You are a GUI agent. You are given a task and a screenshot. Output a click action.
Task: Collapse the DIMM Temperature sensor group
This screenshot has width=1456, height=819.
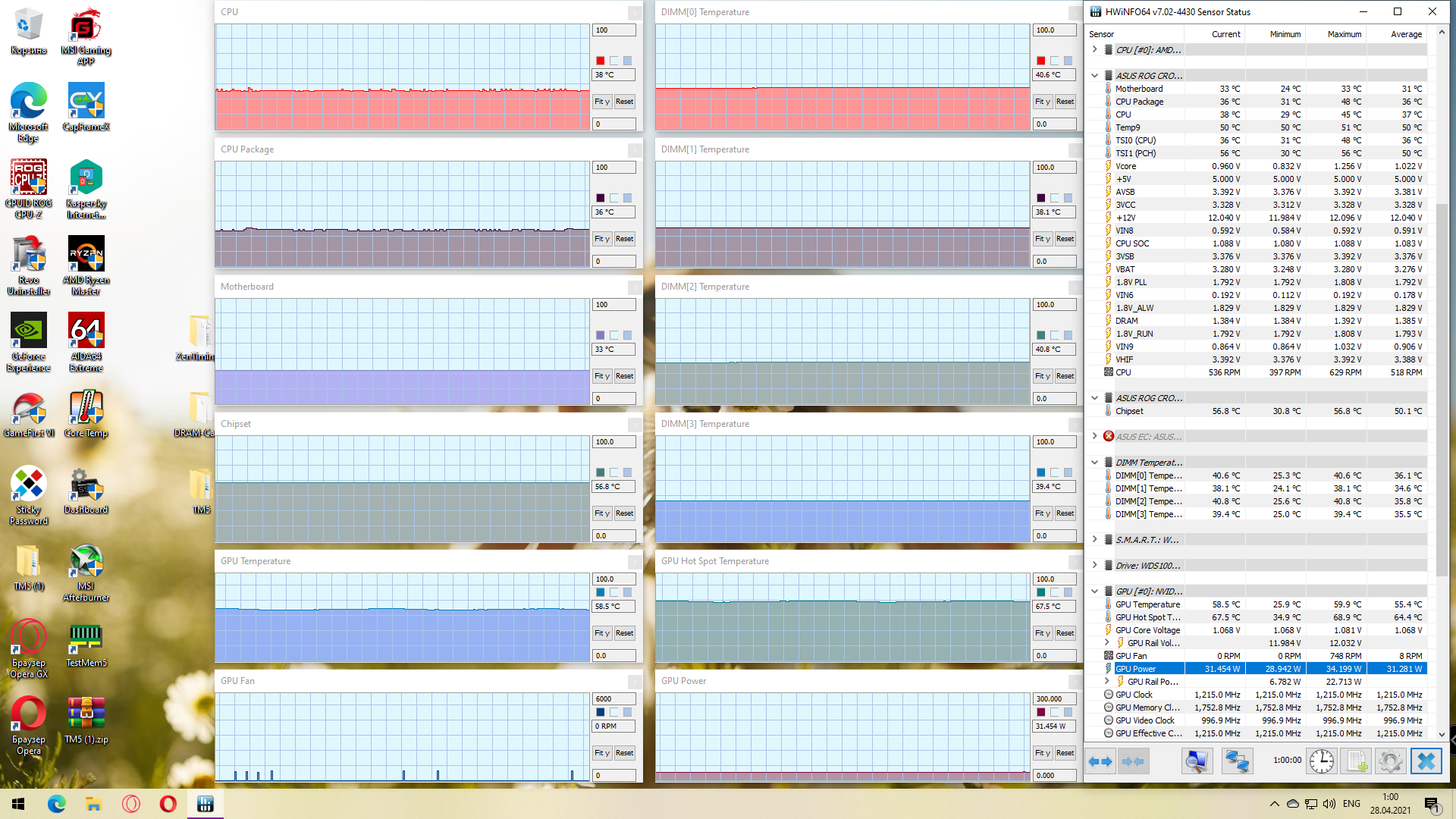click(x=1094, y=463)
